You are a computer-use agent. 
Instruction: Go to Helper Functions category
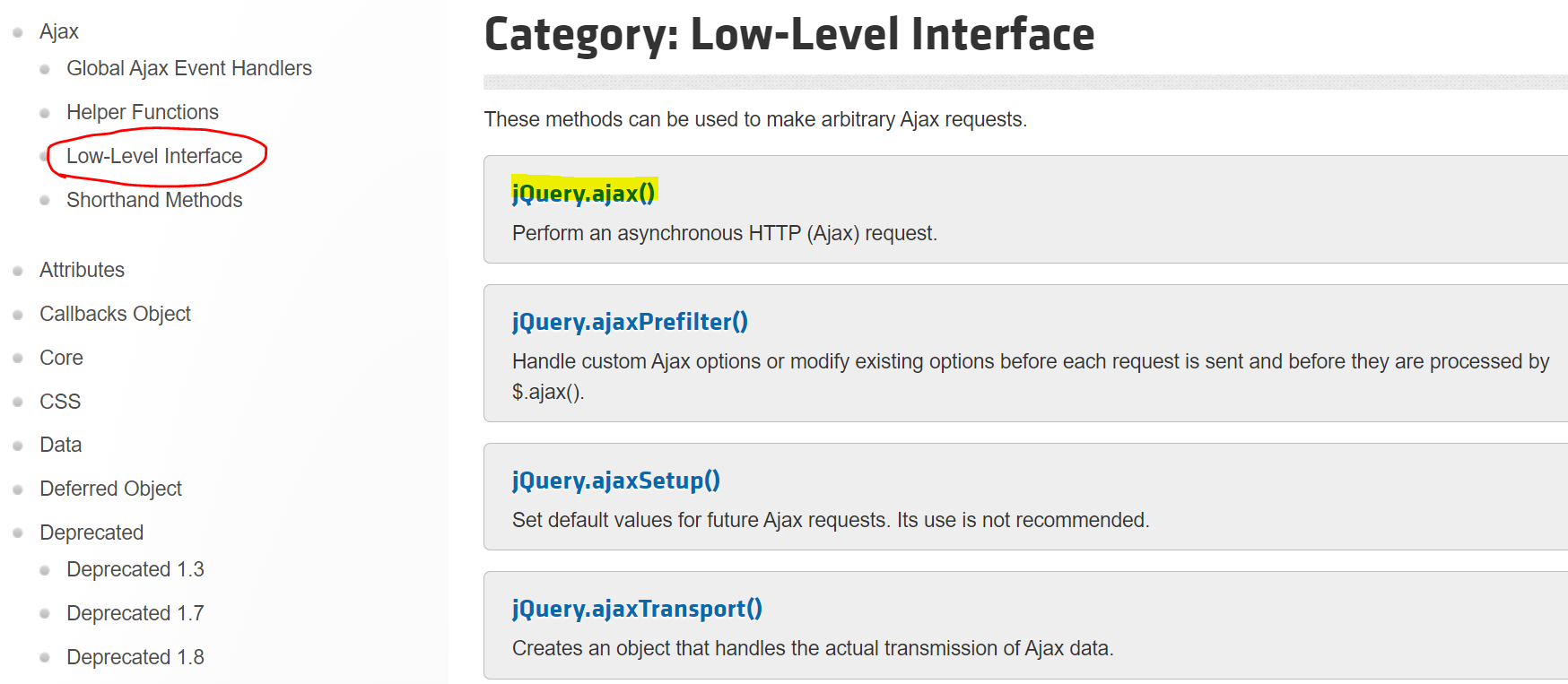coord(143,112)
